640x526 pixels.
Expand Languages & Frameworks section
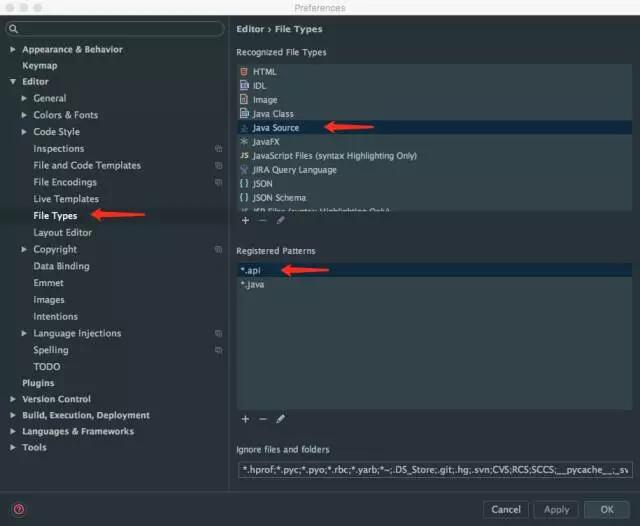[13, 431]
